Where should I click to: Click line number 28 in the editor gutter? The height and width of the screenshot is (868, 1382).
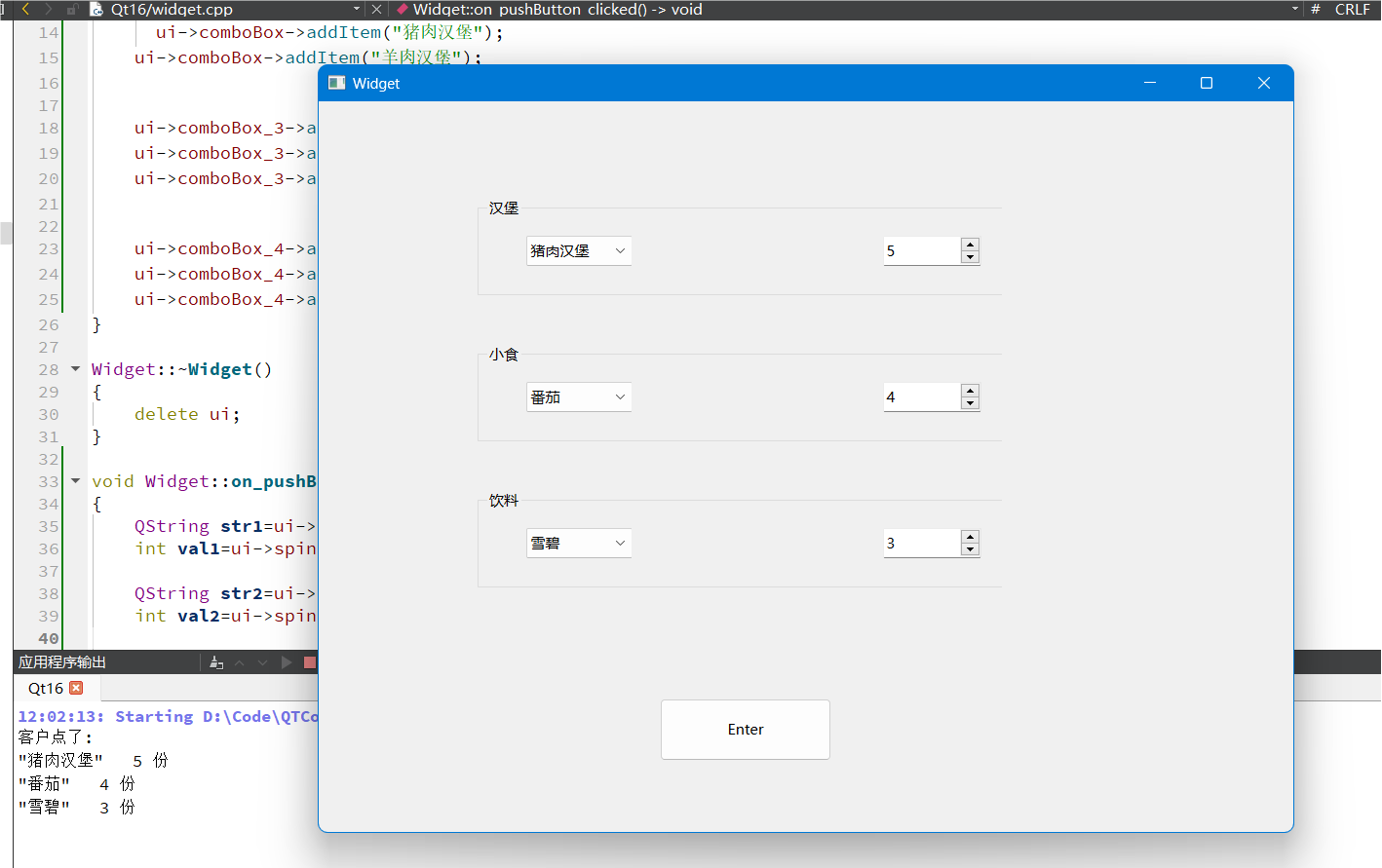(49, 369)
